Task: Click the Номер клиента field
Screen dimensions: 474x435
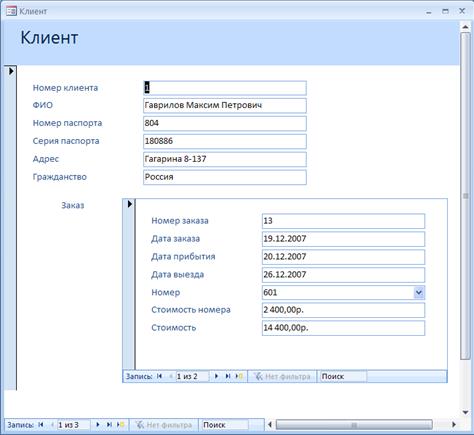Action: (225, 88)
